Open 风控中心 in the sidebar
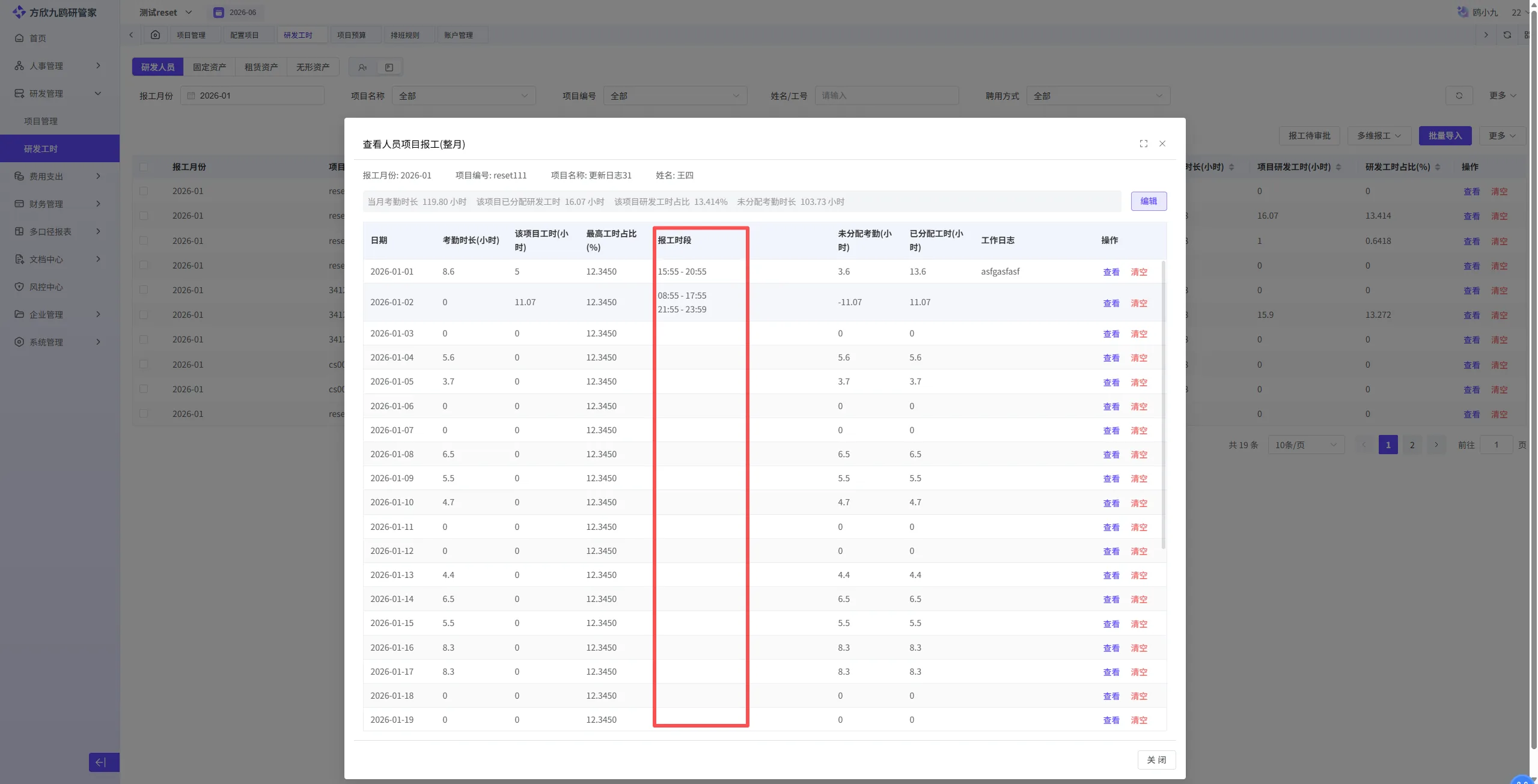Viewport: 1538px width, 784px height. click(x=60, y=287)
